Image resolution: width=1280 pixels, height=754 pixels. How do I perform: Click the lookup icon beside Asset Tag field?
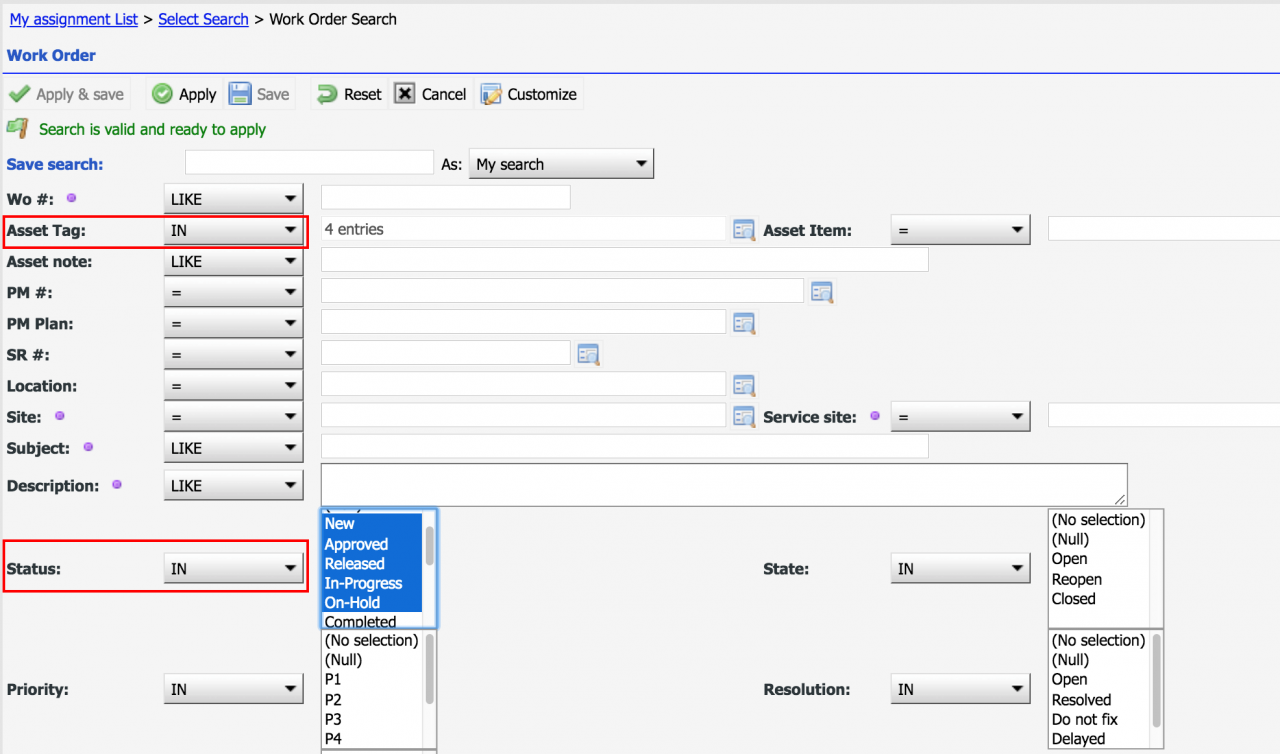coord(743,230)
